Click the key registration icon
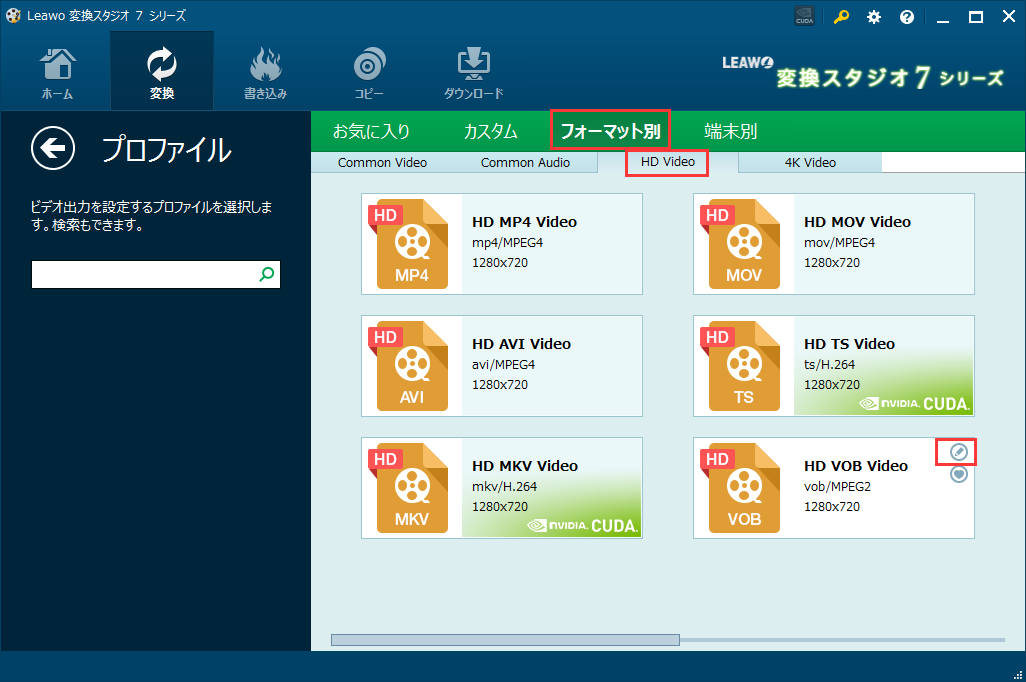Screen dimensions: 1026x682 tap(841, 17)
